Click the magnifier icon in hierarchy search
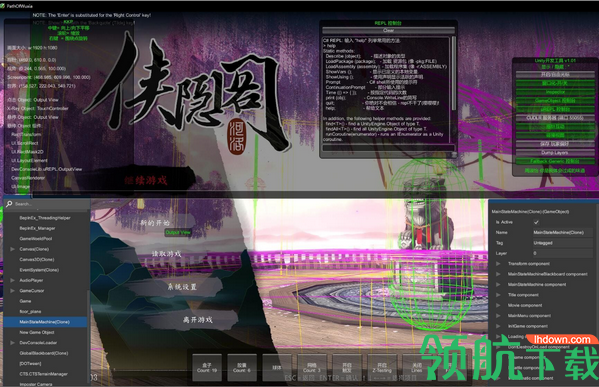Screen dimensions: 599x387 click(x=9, y=204)
